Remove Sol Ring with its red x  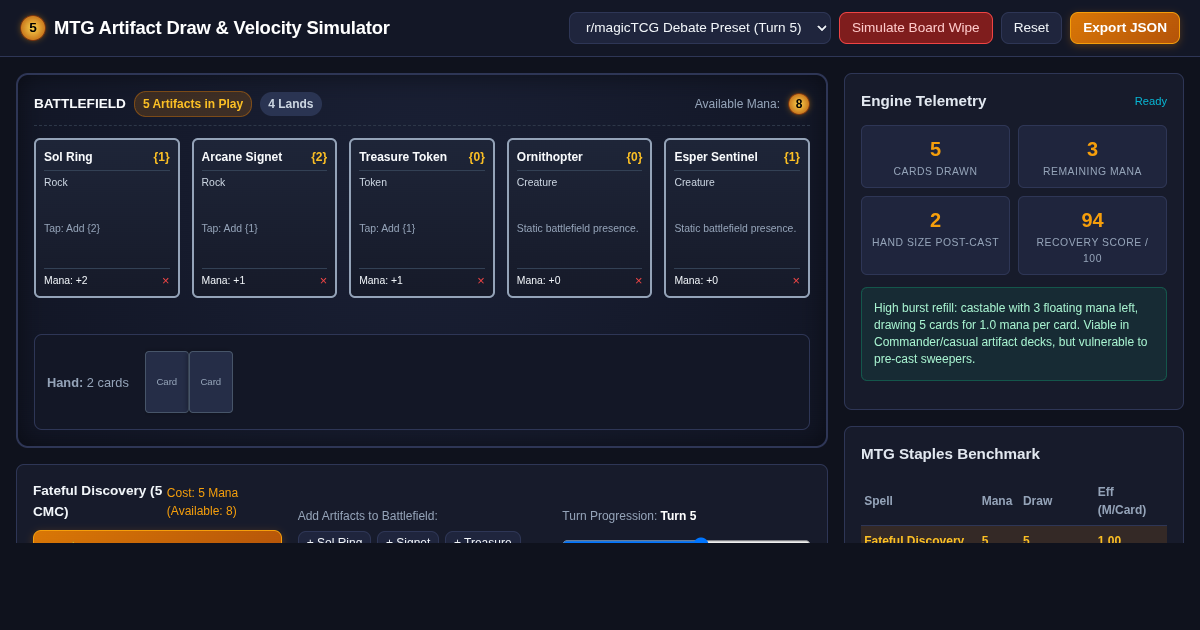[166, 281]
